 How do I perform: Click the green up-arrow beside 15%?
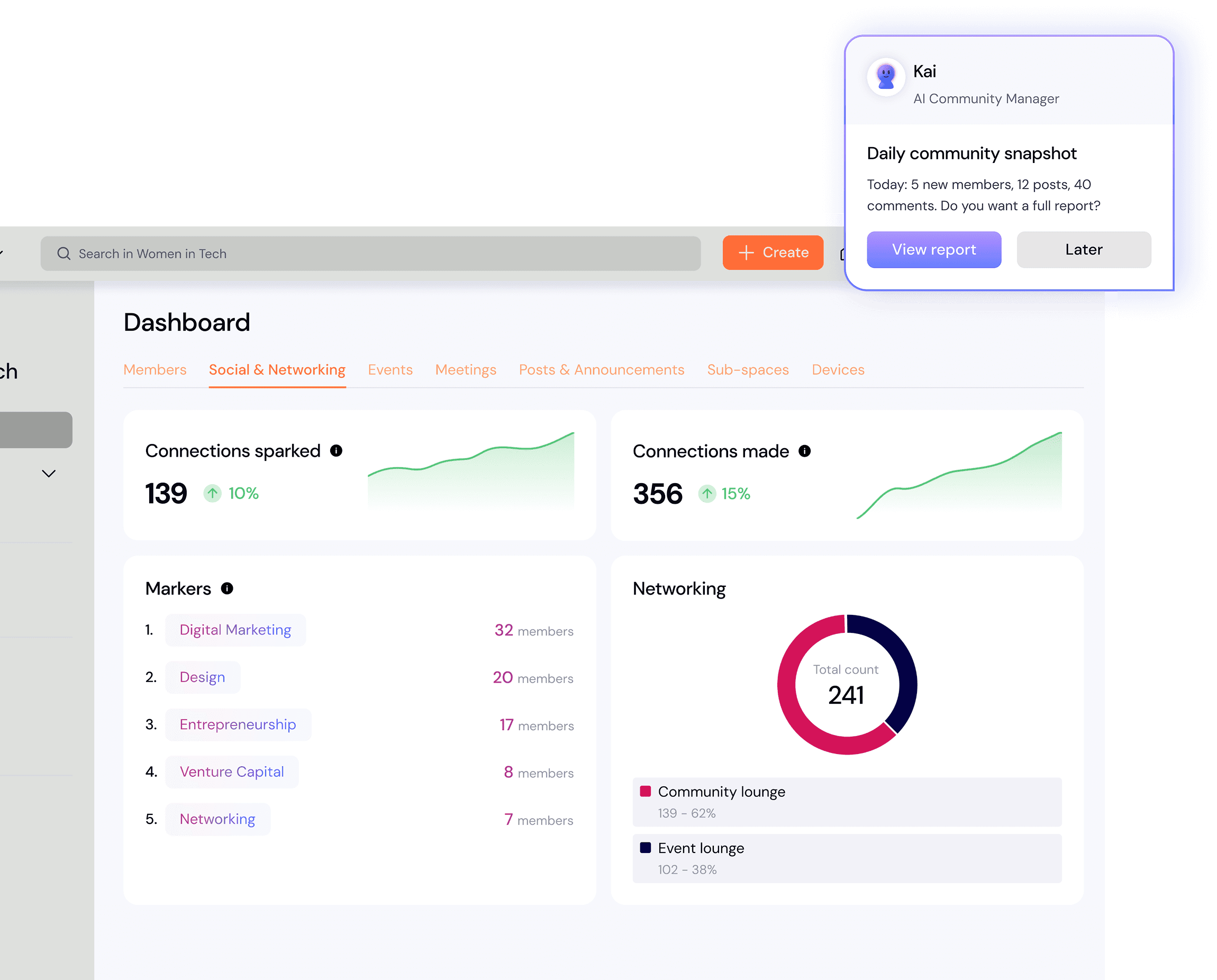pyautogui.click(x=707, y=493)
